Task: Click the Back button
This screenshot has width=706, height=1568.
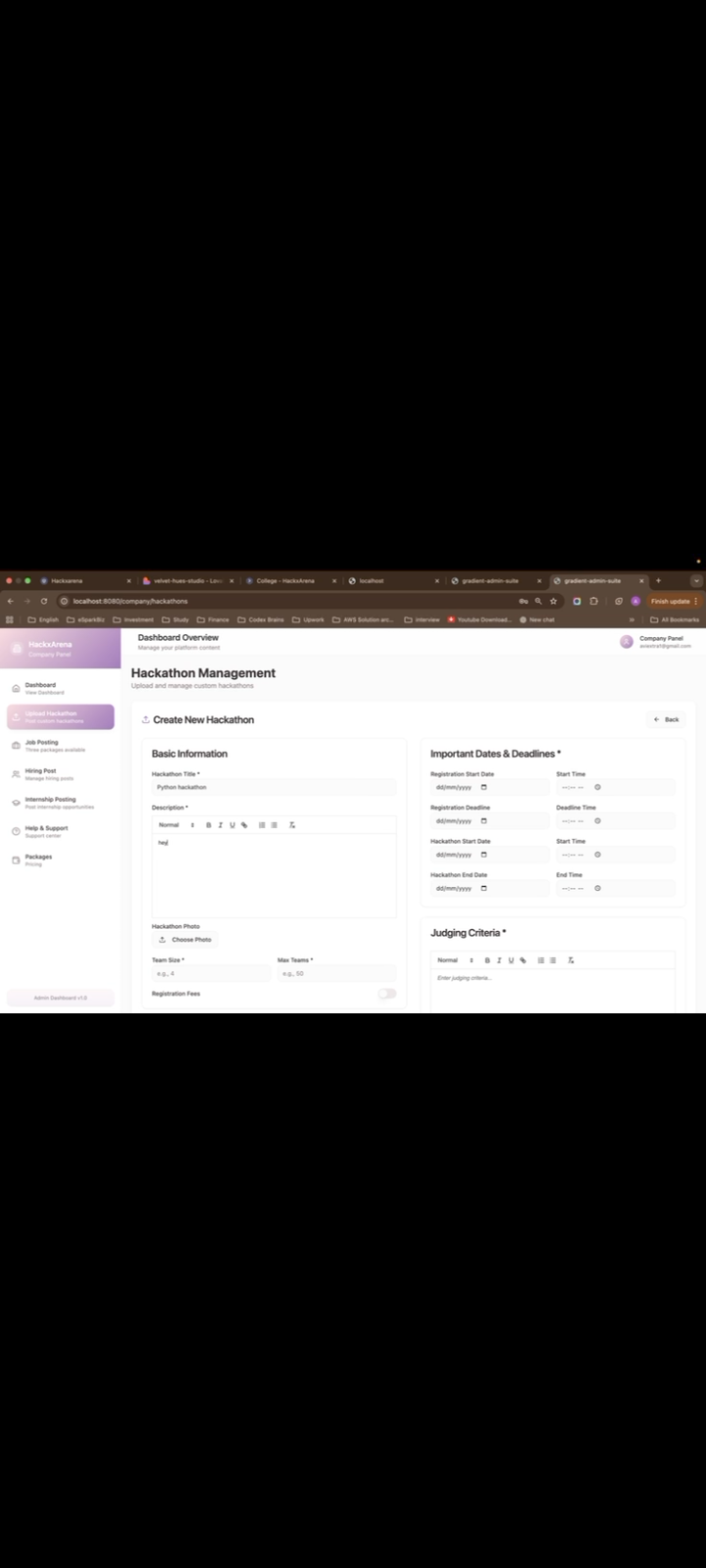Action: (x=667, y=719)
